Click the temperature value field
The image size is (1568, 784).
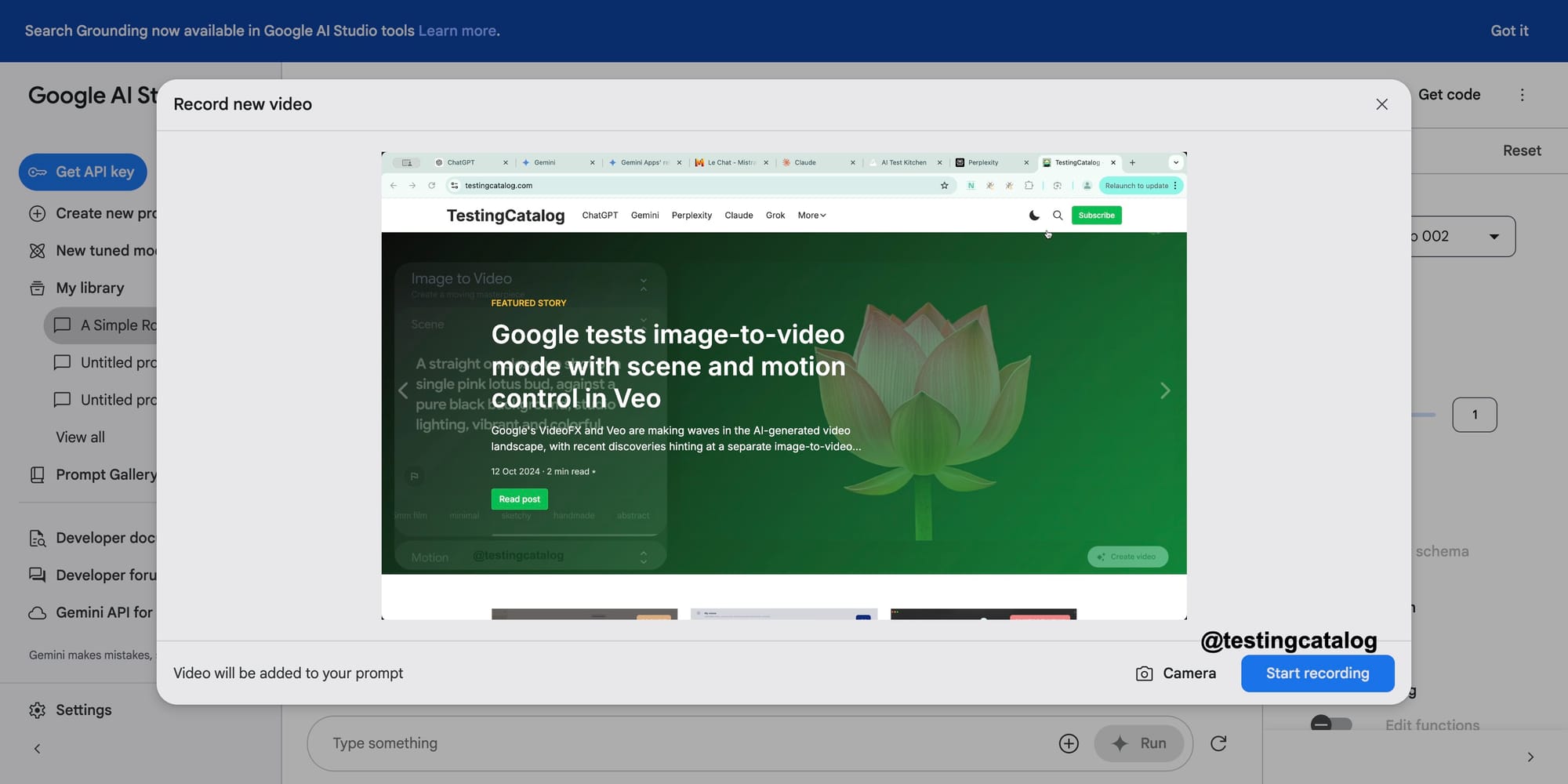1474,415
